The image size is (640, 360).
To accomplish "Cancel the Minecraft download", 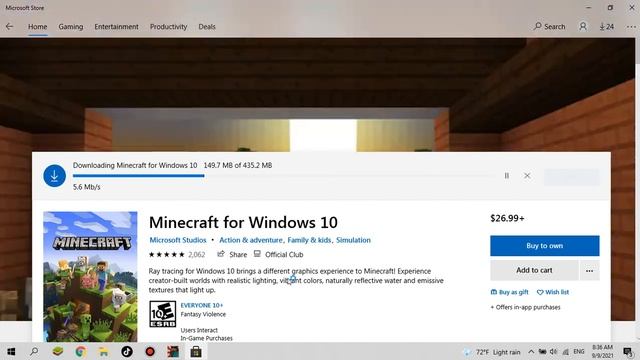I will point(527,176).
